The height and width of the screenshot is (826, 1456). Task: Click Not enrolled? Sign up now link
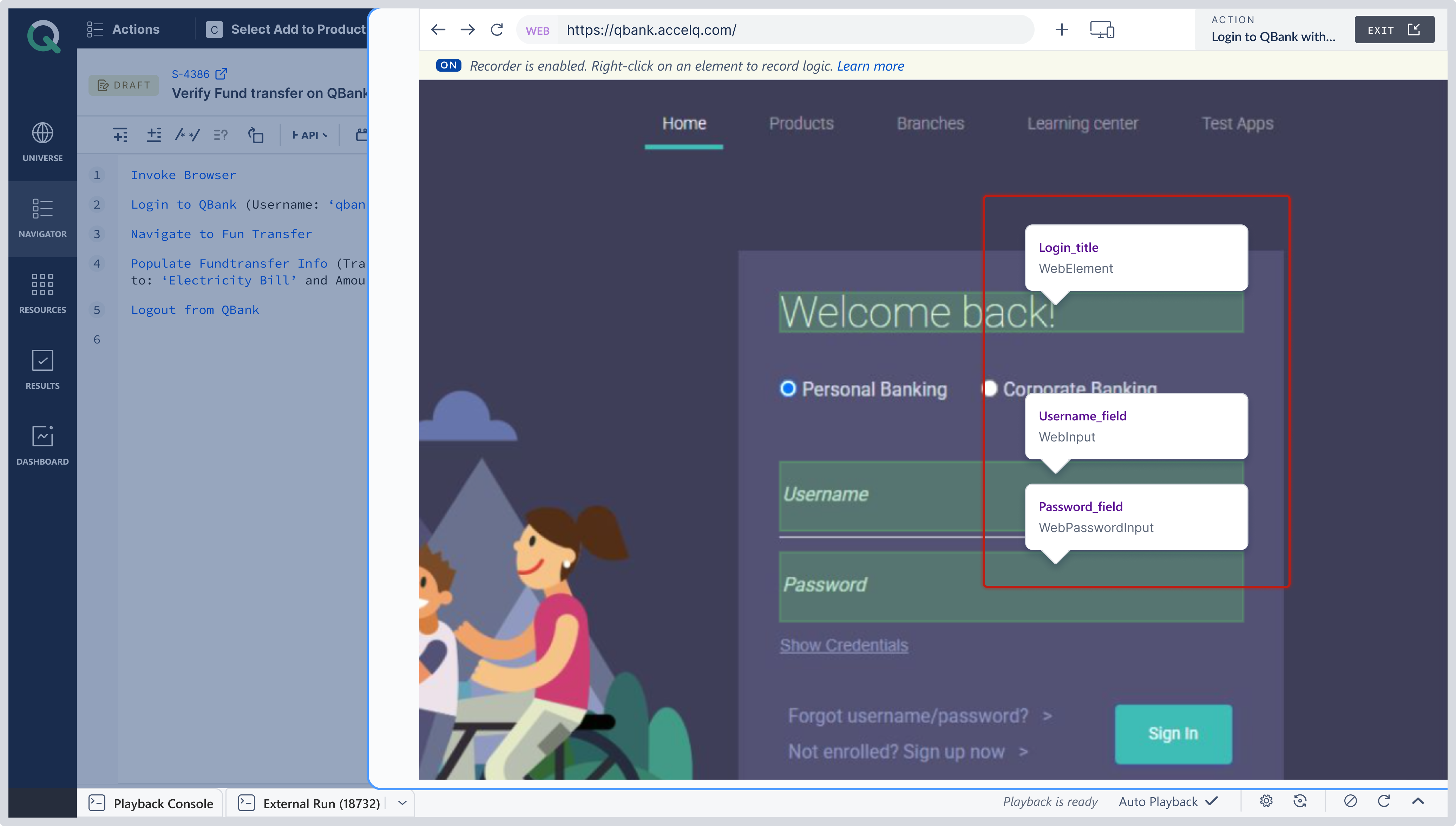[907, 752]
